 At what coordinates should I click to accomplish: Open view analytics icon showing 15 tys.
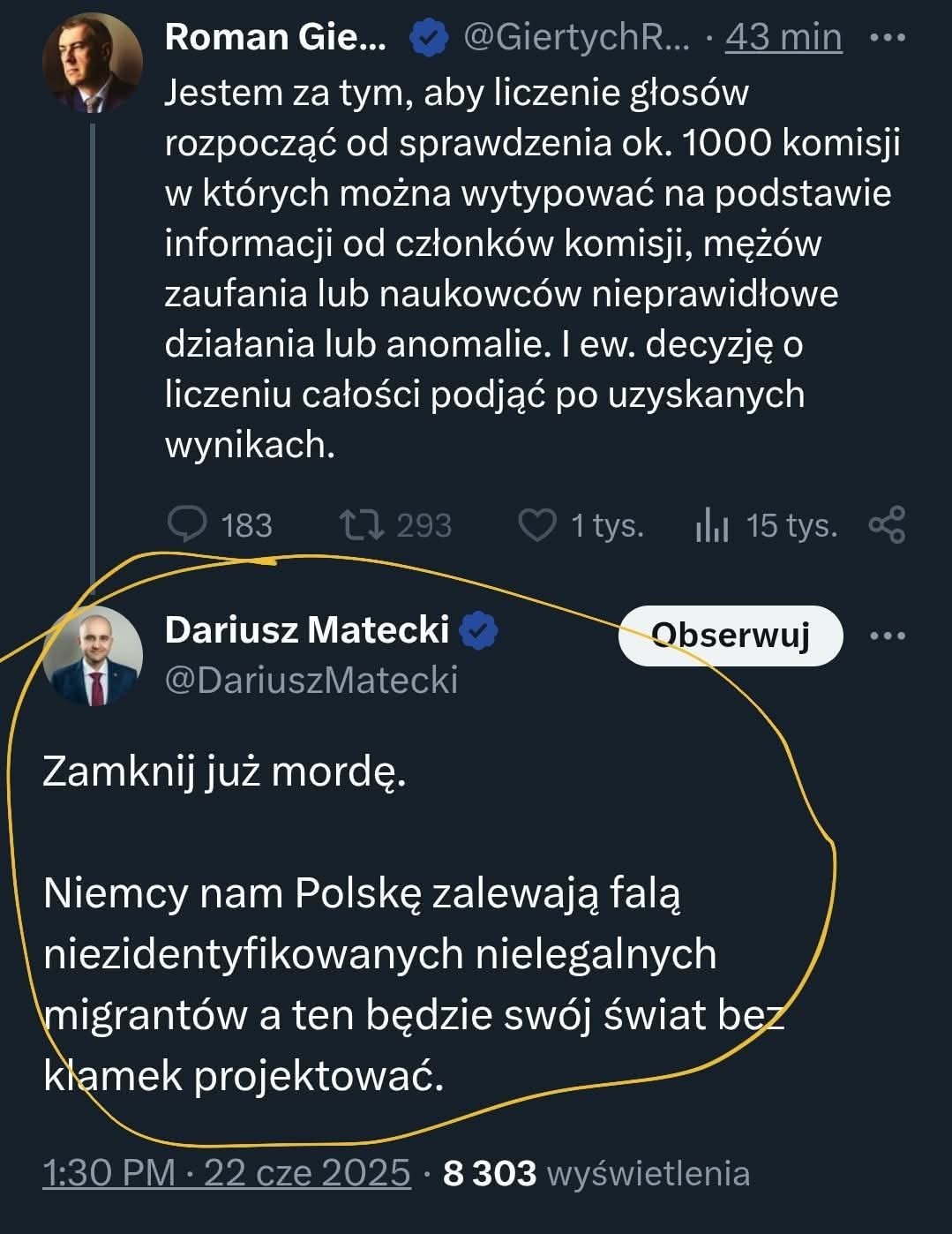712,526
